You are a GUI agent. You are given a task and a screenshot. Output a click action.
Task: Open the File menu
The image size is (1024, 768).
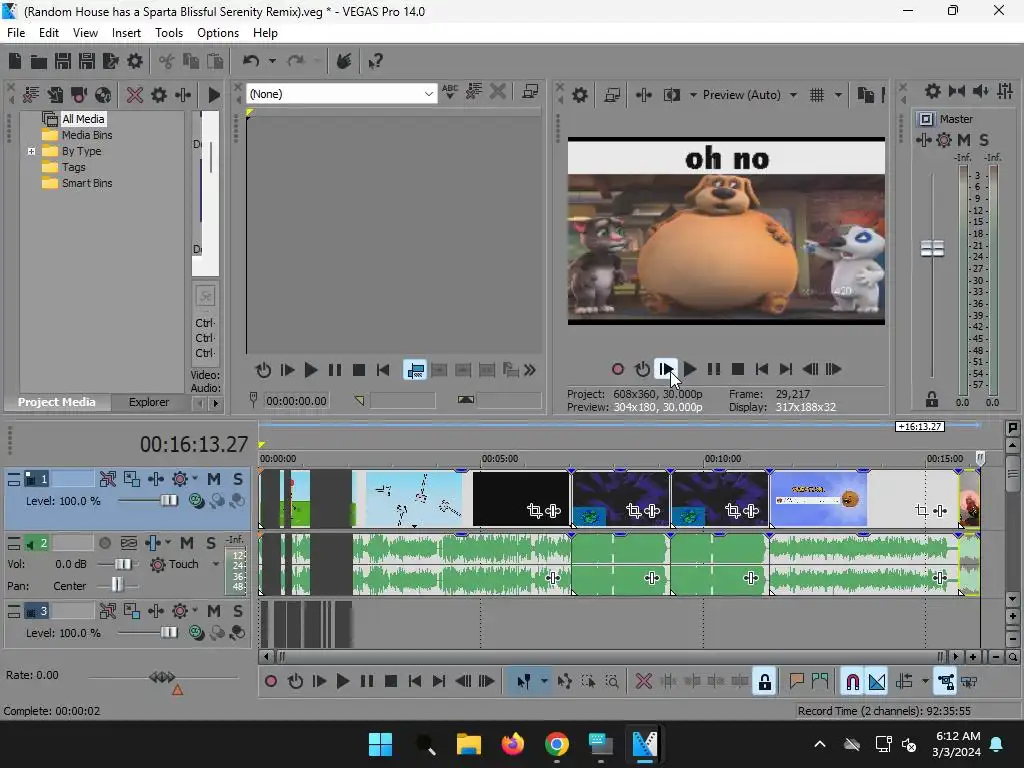pyautogui.click(x=16, y=33)
